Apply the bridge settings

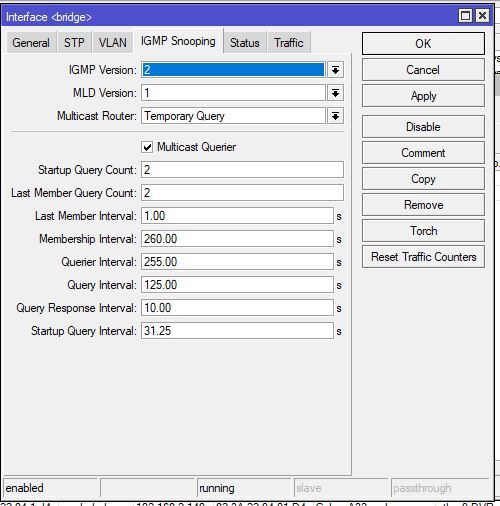[x=423, y=96]
